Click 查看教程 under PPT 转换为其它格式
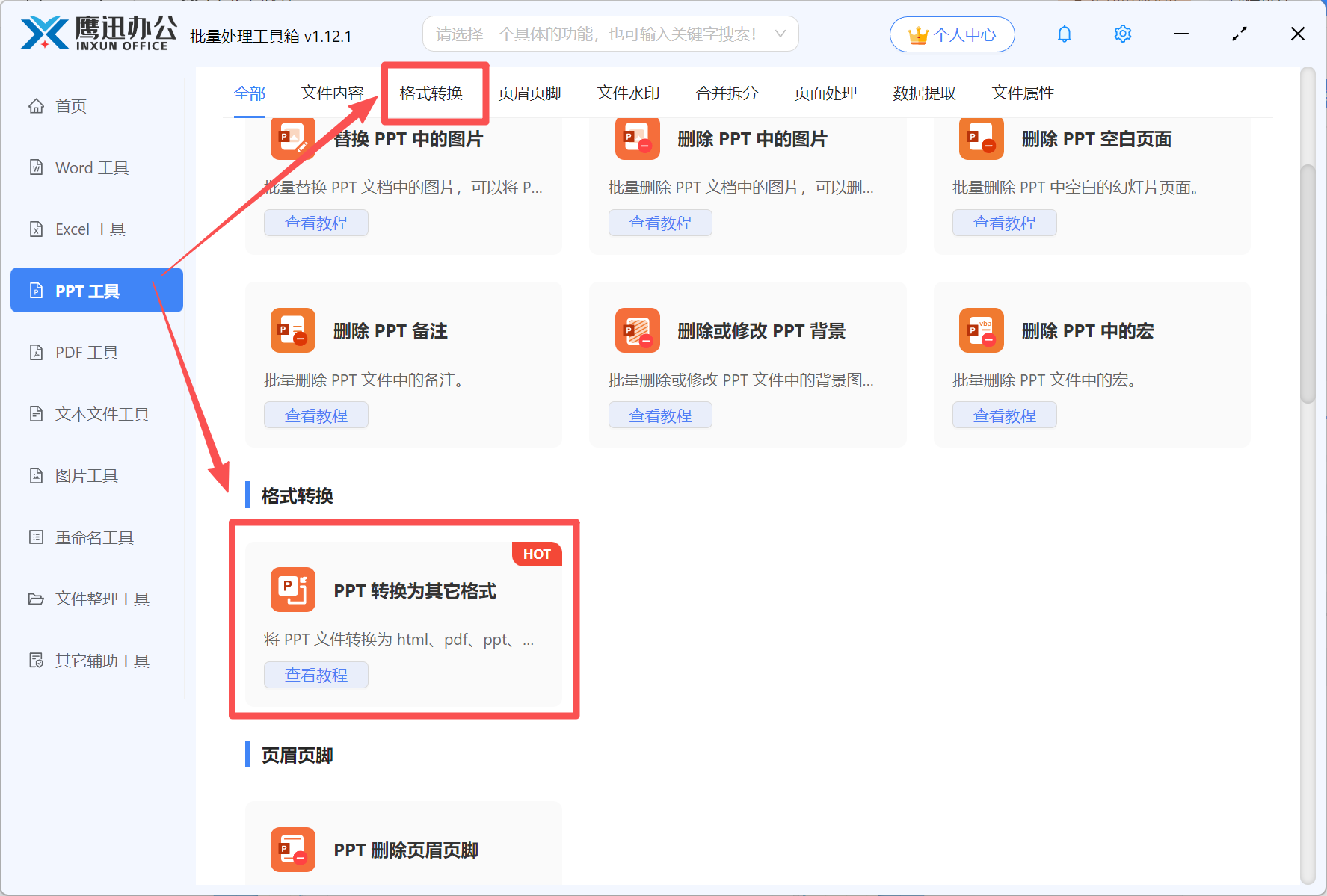1327x896 pixels. (315, 675)
